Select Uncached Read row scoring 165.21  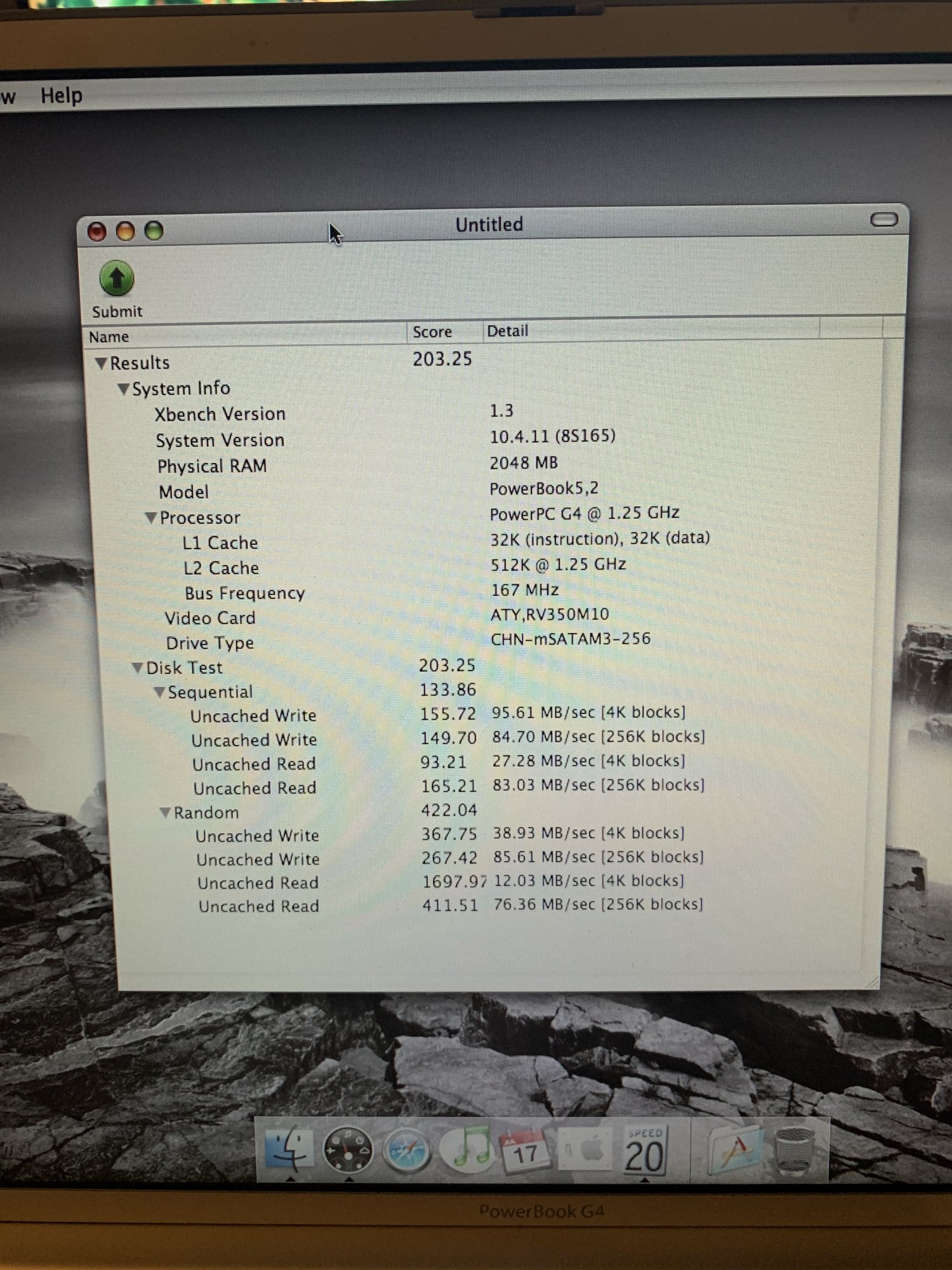[489, 787]
